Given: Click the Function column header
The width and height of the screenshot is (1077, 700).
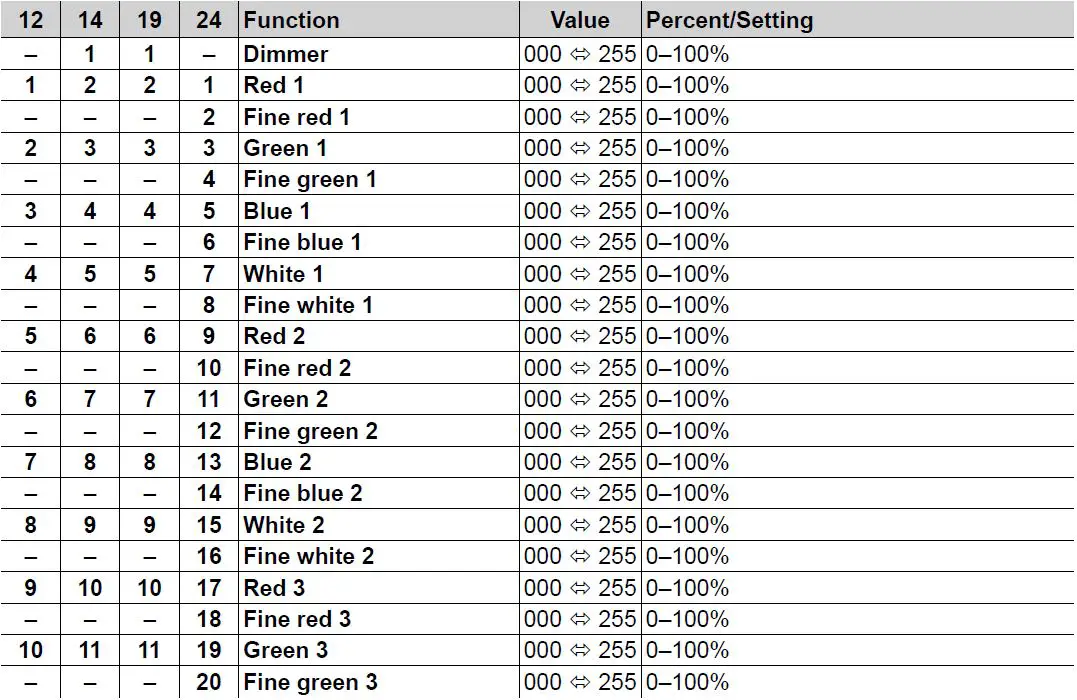Looking at the screenshot, I should (x=291, y=21).
